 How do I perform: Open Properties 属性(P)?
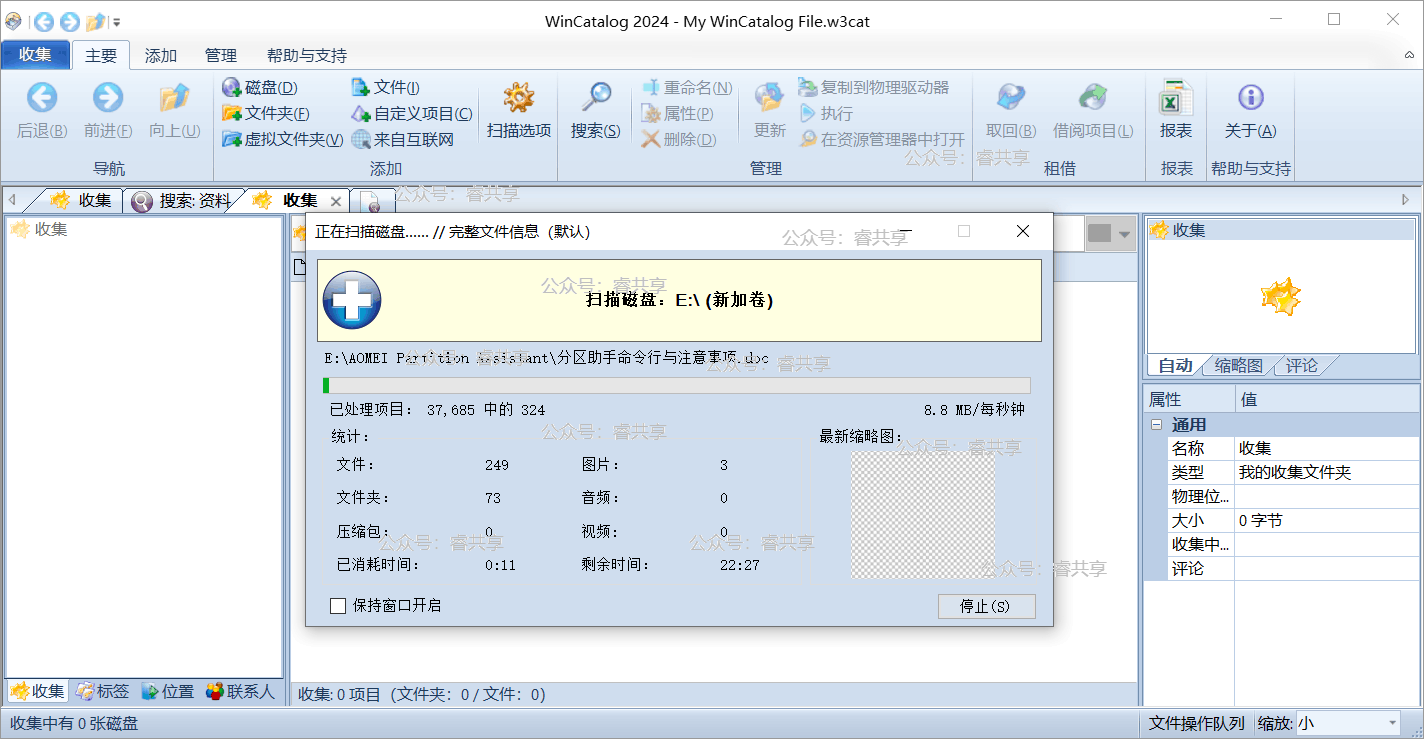click(677, 114)
